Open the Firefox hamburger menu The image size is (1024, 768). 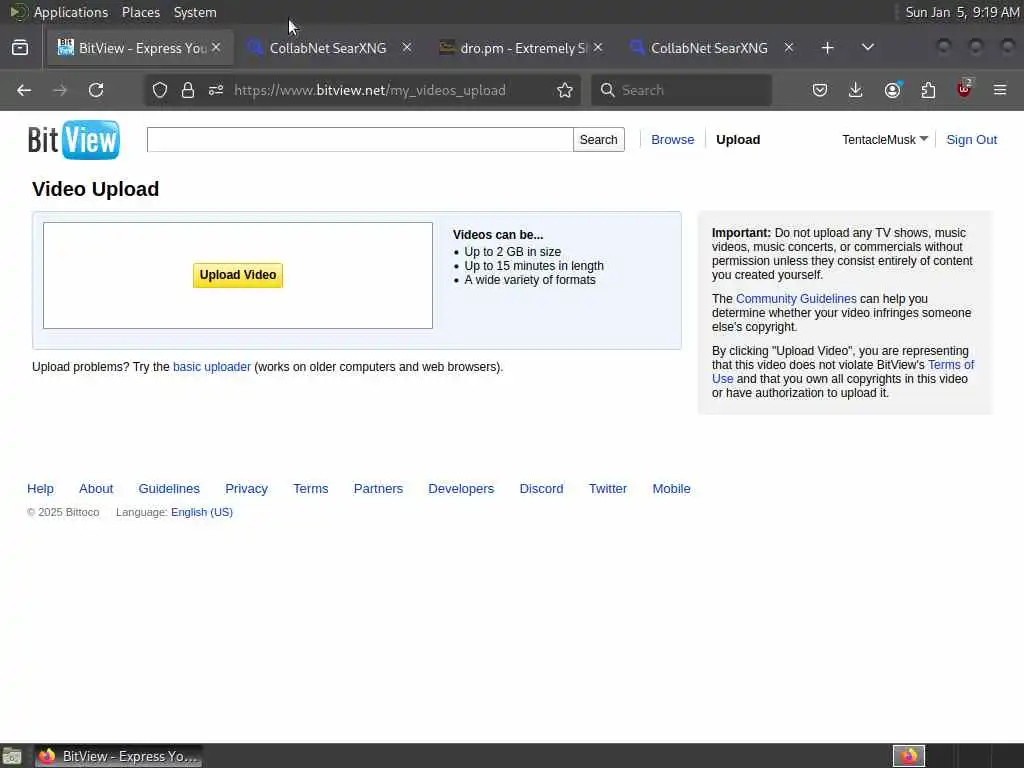click(x=1000, y=90)
